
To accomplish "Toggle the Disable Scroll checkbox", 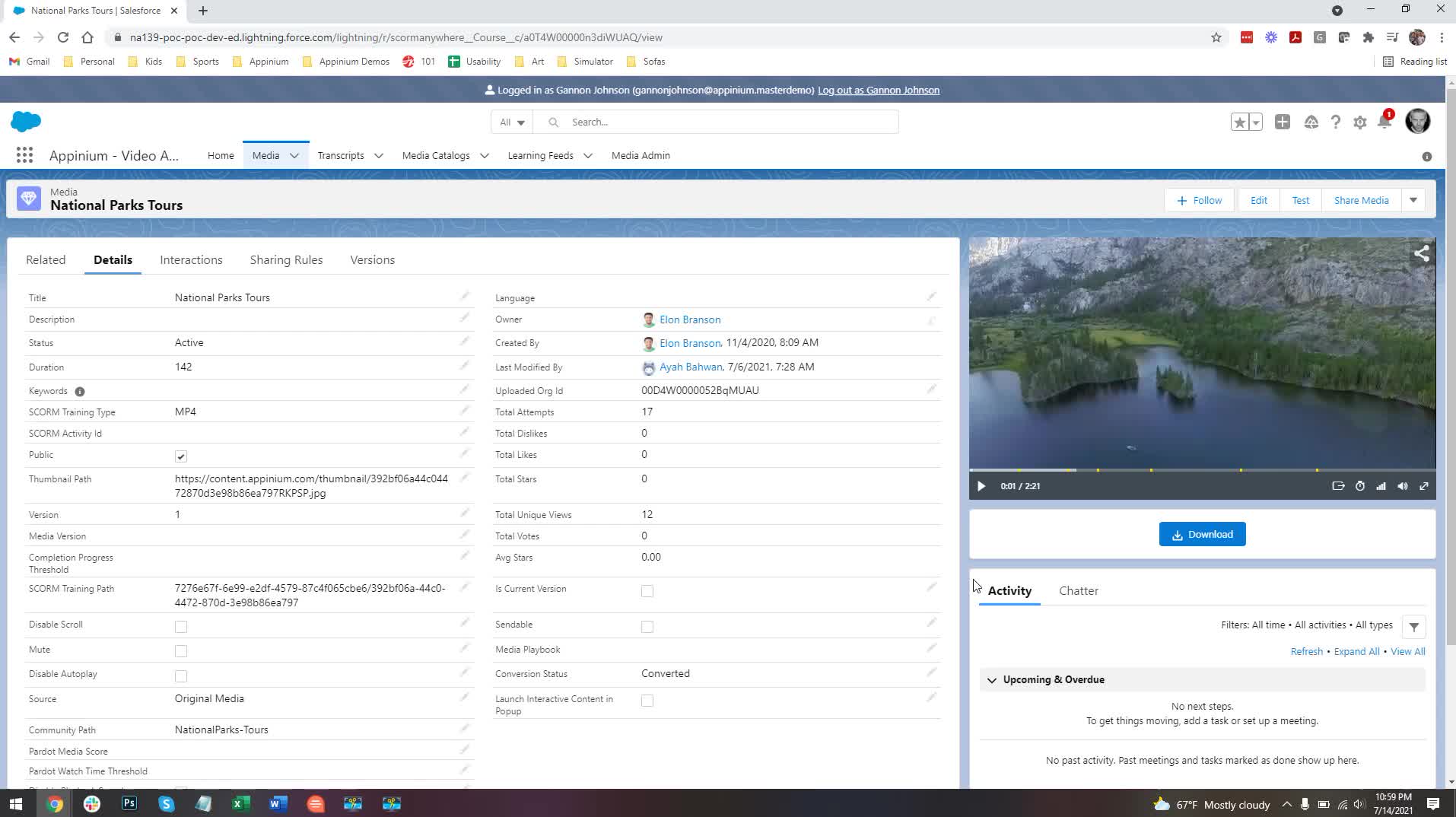I will click(181, 627).
